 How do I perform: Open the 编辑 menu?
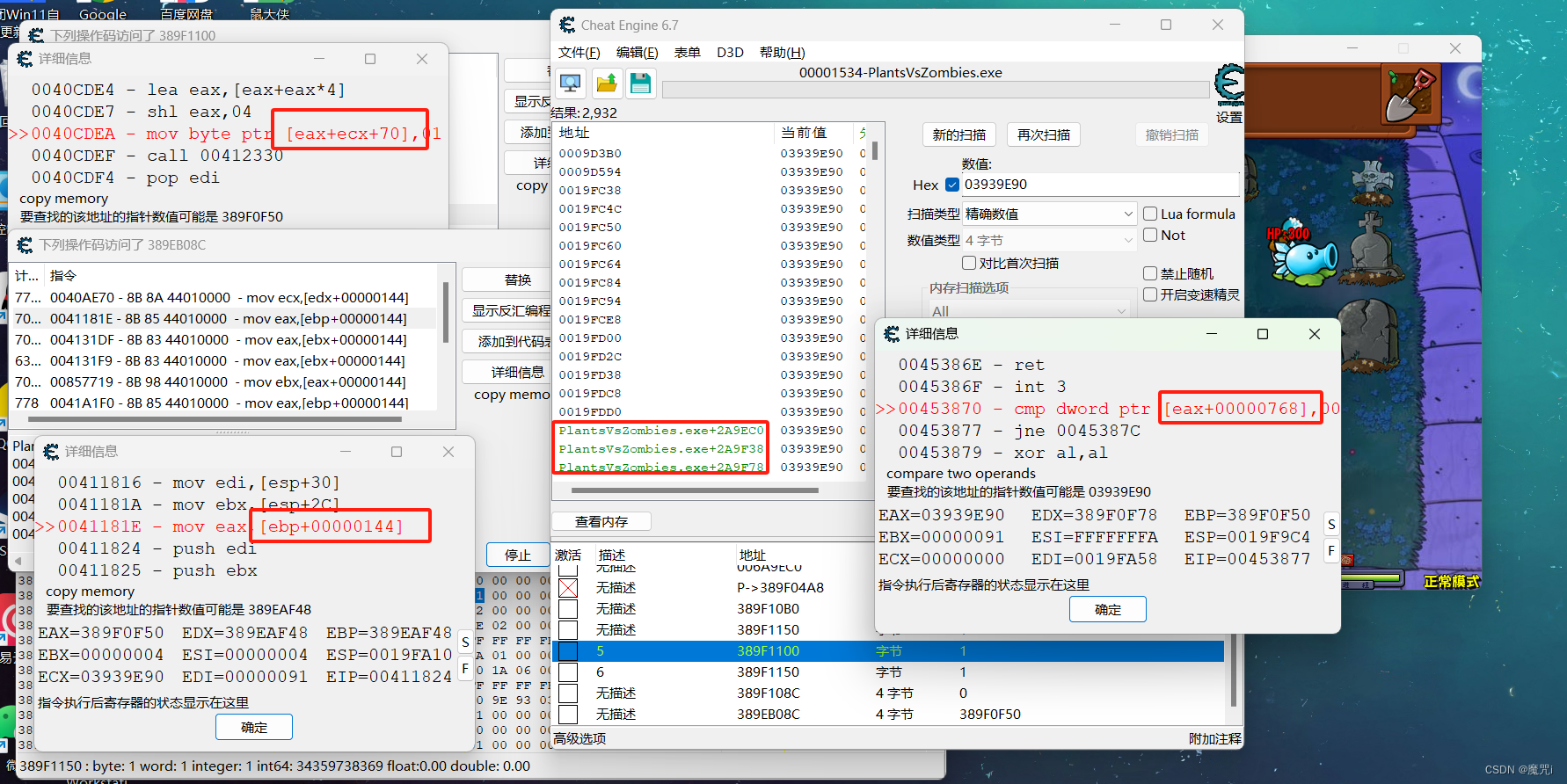(x=637, y=53)
